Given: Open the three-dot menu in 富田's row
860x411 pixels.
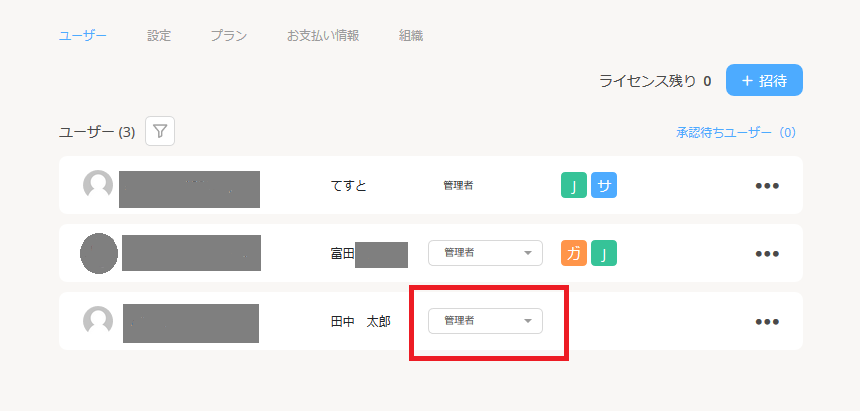Looking at the screenshot, I should [x=767, y=254].
